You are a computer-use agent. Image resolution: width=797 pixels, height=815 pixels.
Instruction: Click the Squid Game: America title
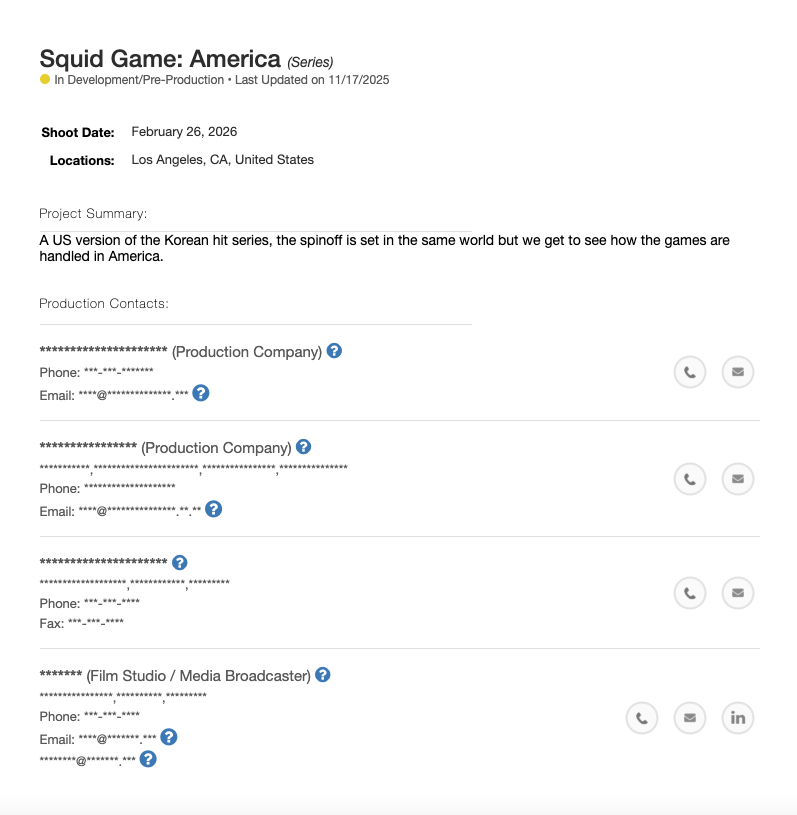tap(160, 58)
